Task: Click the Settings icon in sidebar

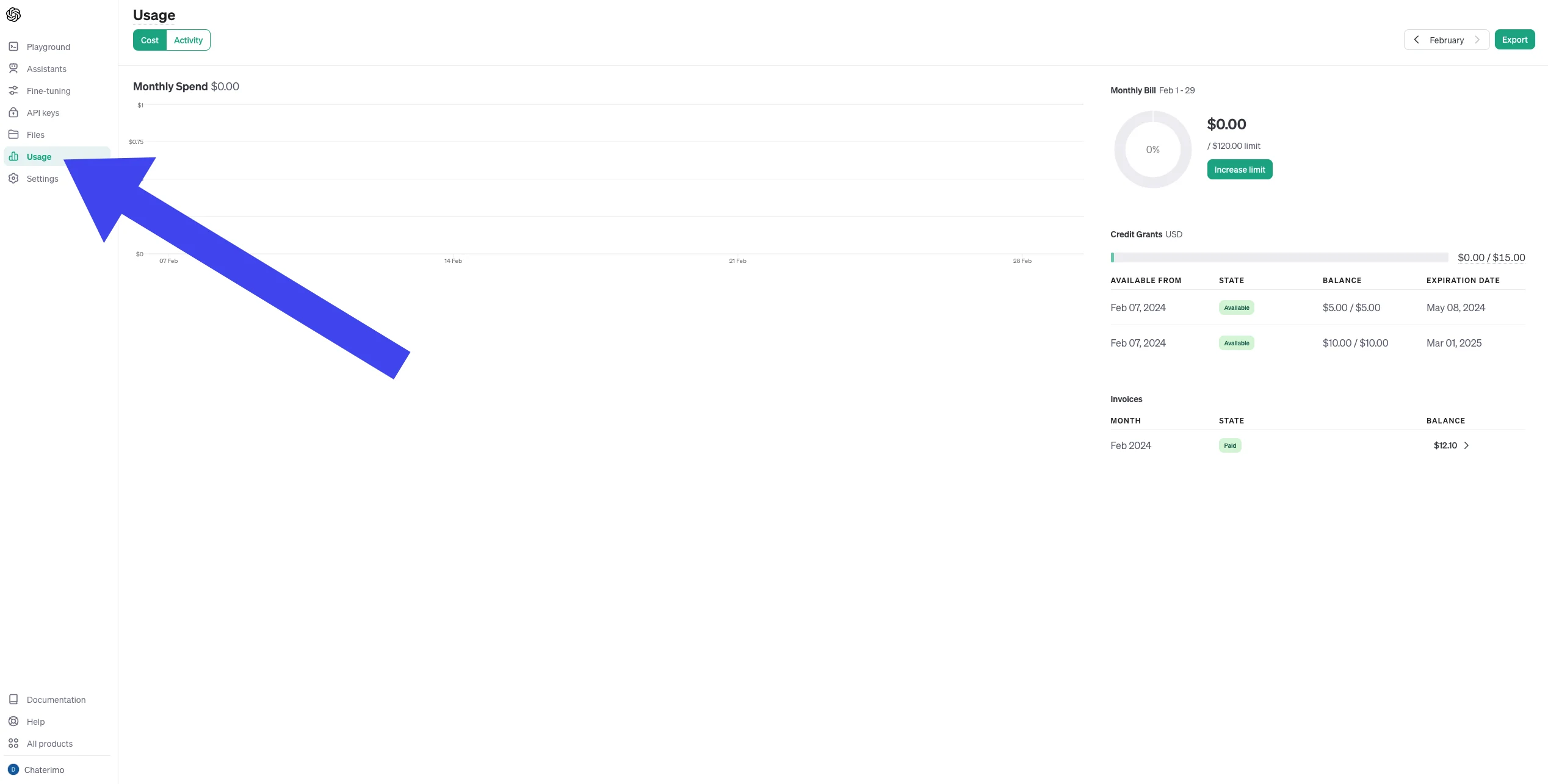Action: pos(14,178)
